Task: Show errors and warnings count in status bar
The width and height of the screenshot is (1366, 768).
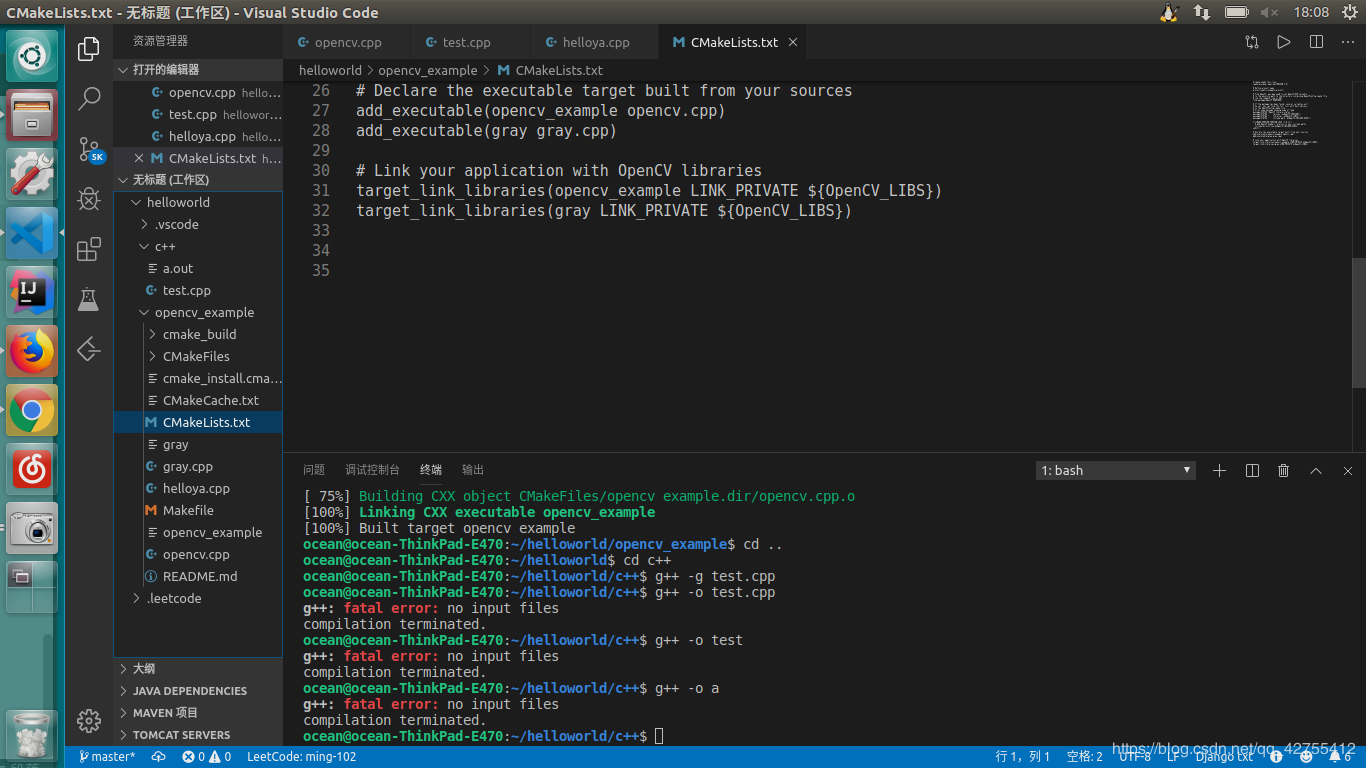Action: [206, 757]
